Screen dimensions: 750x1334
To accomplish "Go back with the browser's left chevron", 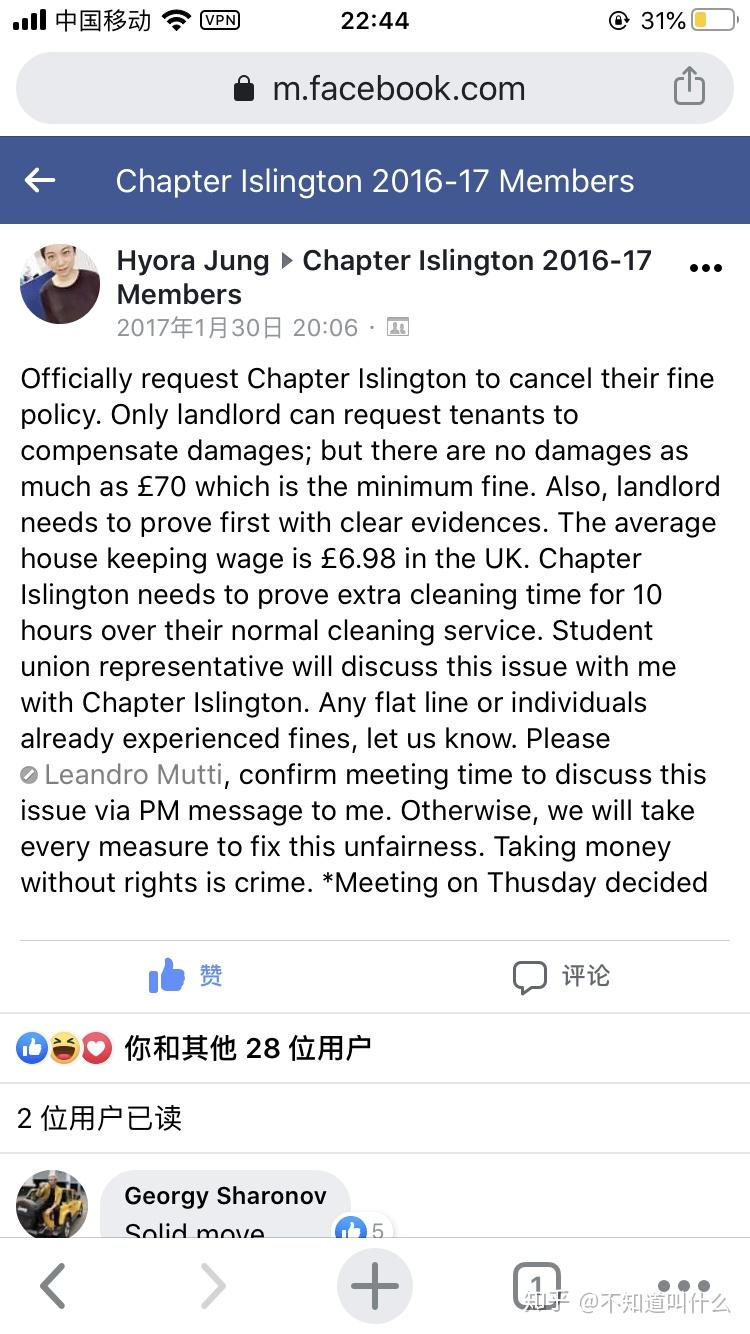I will pyautogui.click(x=52, y=1286).
